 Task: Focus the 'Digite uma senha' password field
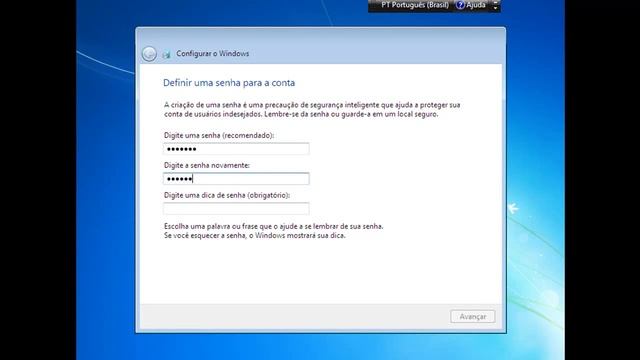coord(236,149)
